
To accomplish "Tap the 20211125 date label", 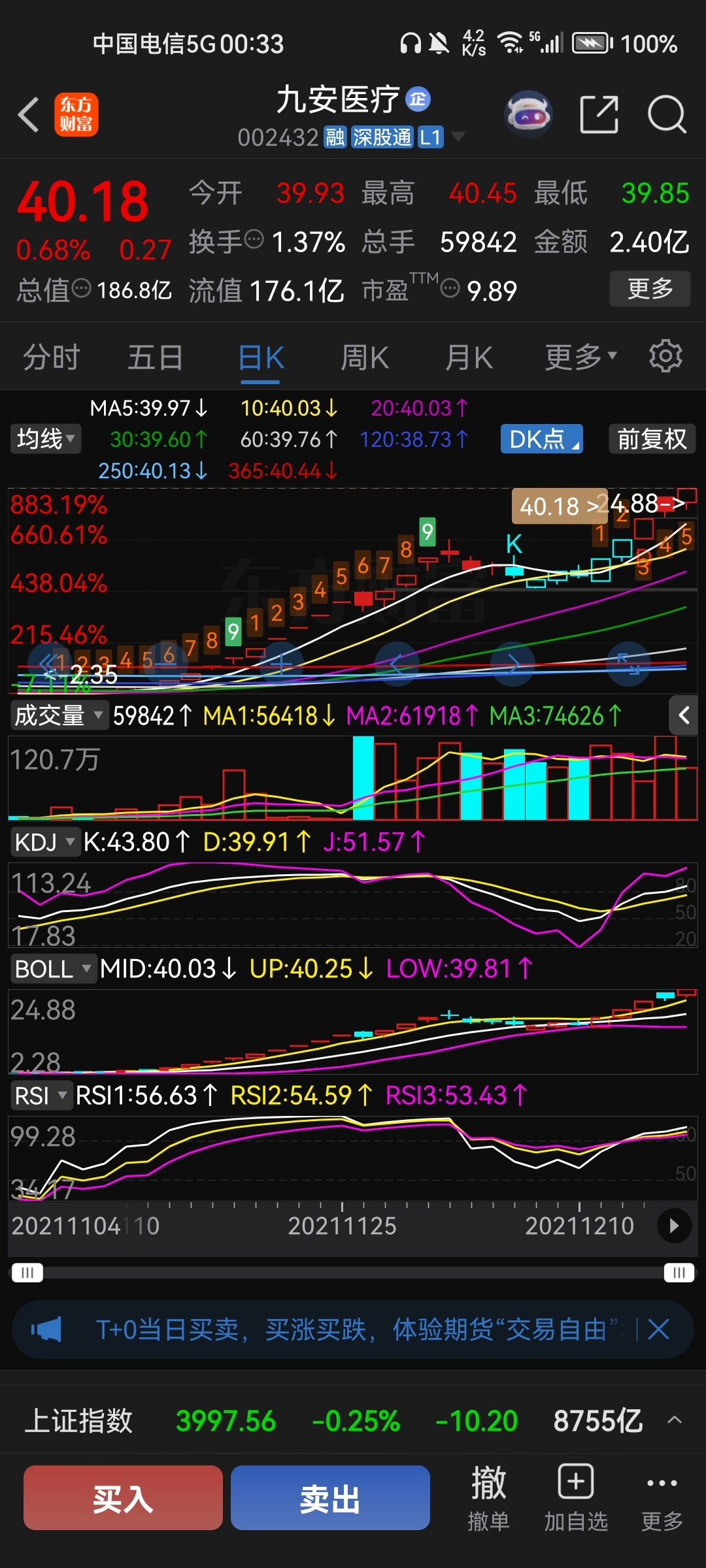I will [x=342, y=1226].
